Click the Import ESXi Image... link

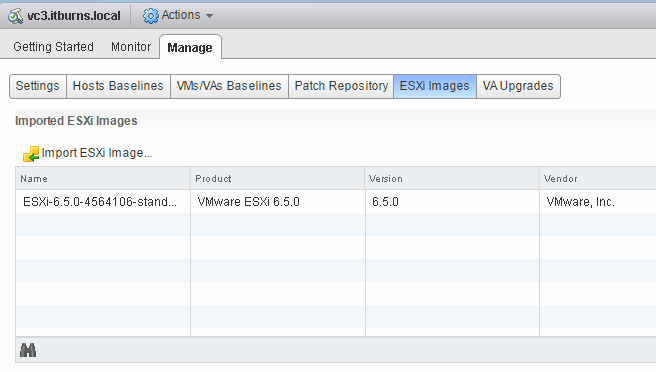click(97, 153)
